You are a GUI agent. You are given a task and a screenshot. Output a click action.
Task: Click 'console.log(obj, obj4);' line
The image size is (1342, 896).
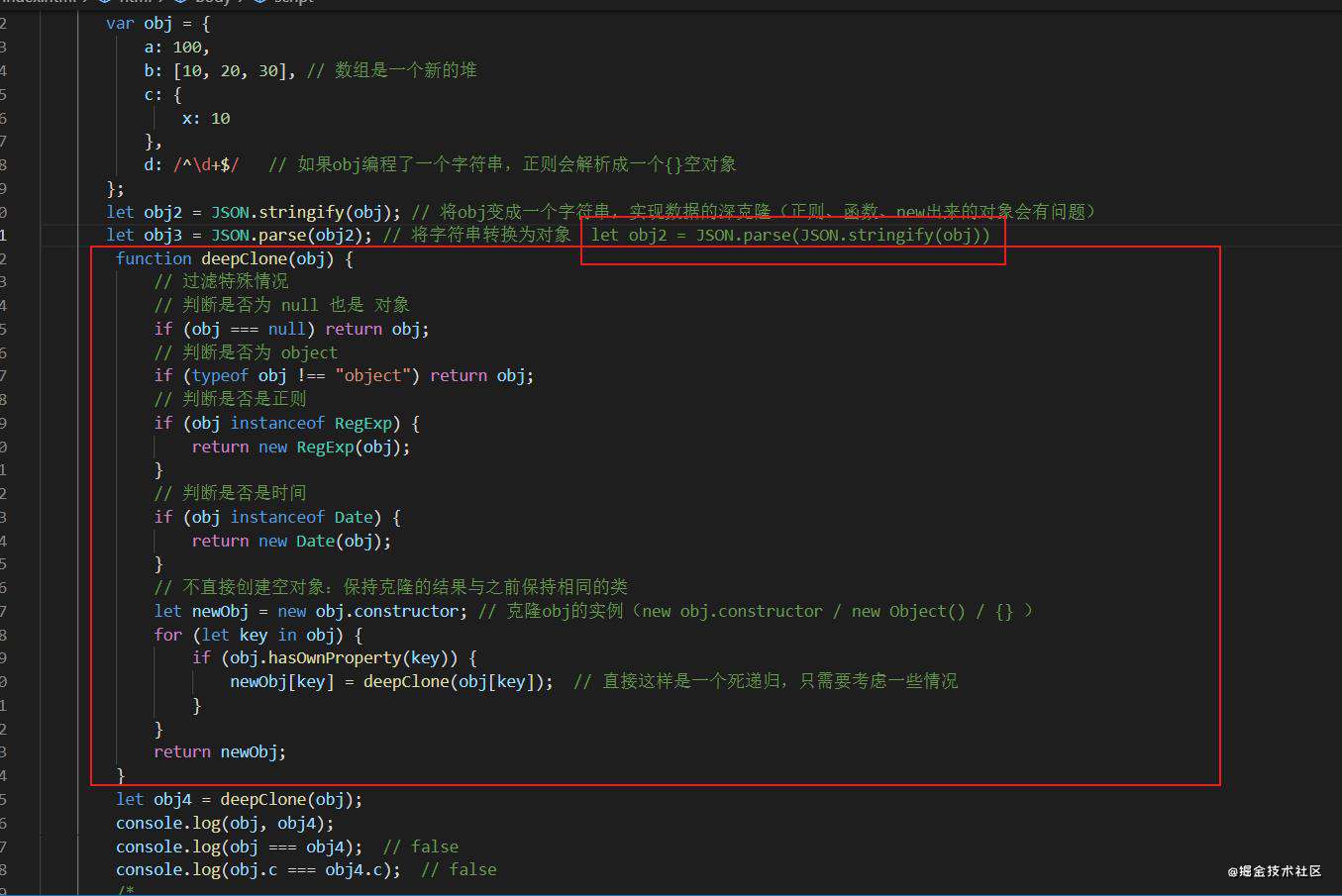[x=225, y=823]
